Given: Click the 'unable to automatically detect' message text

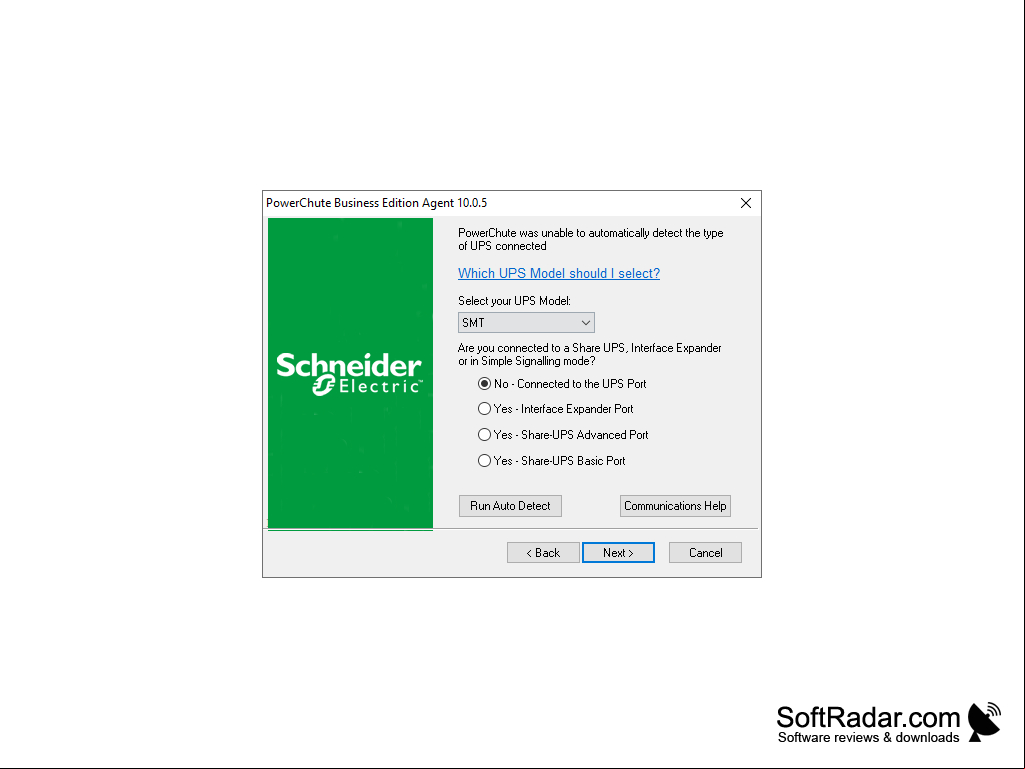Looking at the screenshot, I should pos(591,239).
